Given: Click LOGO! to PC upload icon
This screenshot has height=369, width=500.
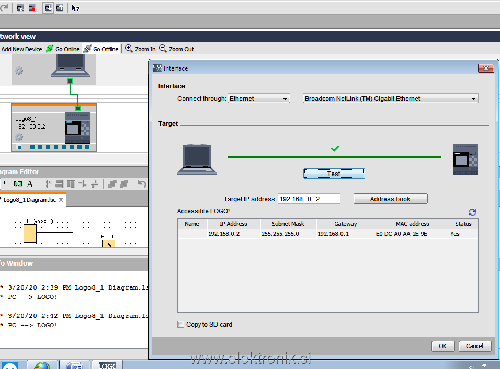Looking at the screenshot, I should coord(60,8).
